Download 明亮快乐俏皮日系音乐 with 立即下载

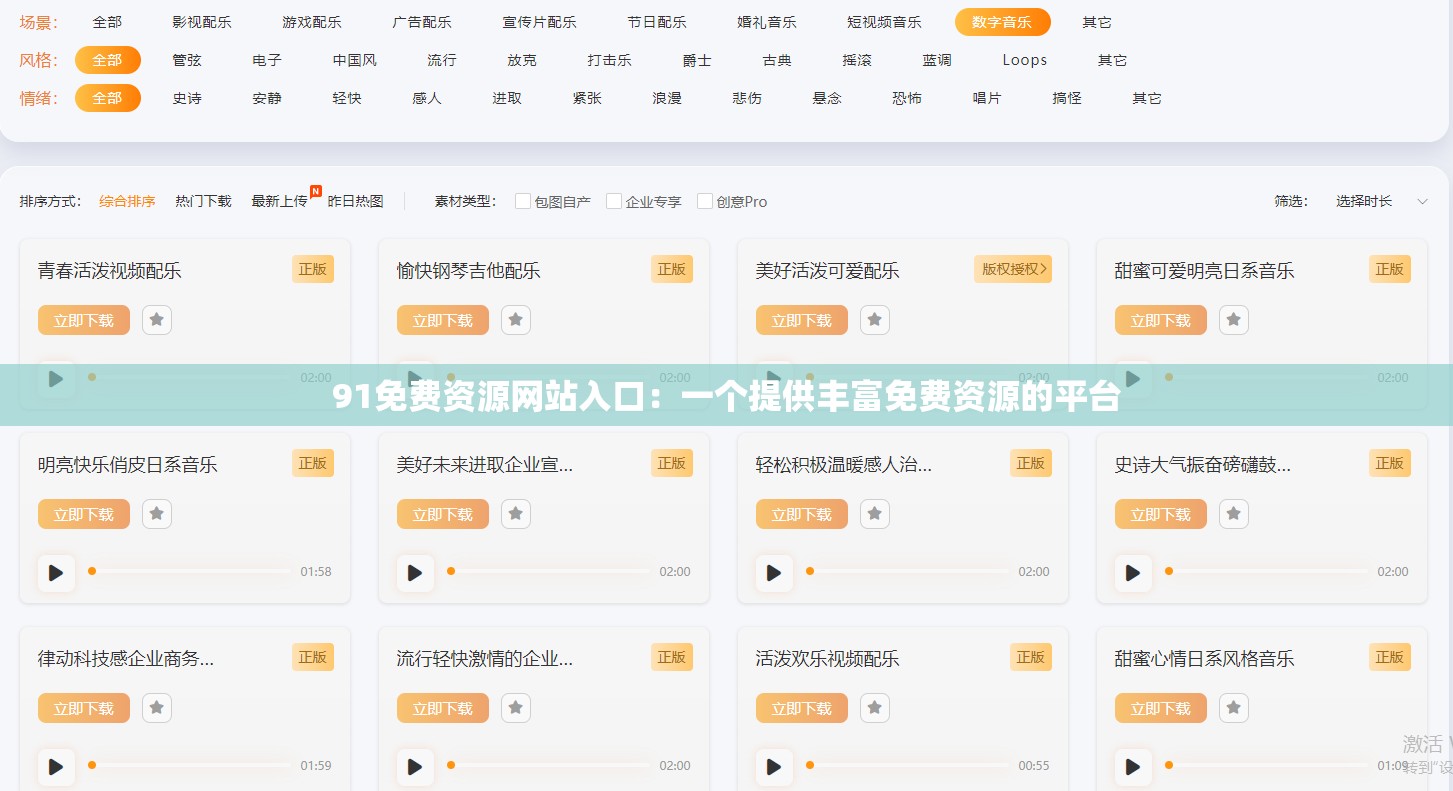pos(84,514)
